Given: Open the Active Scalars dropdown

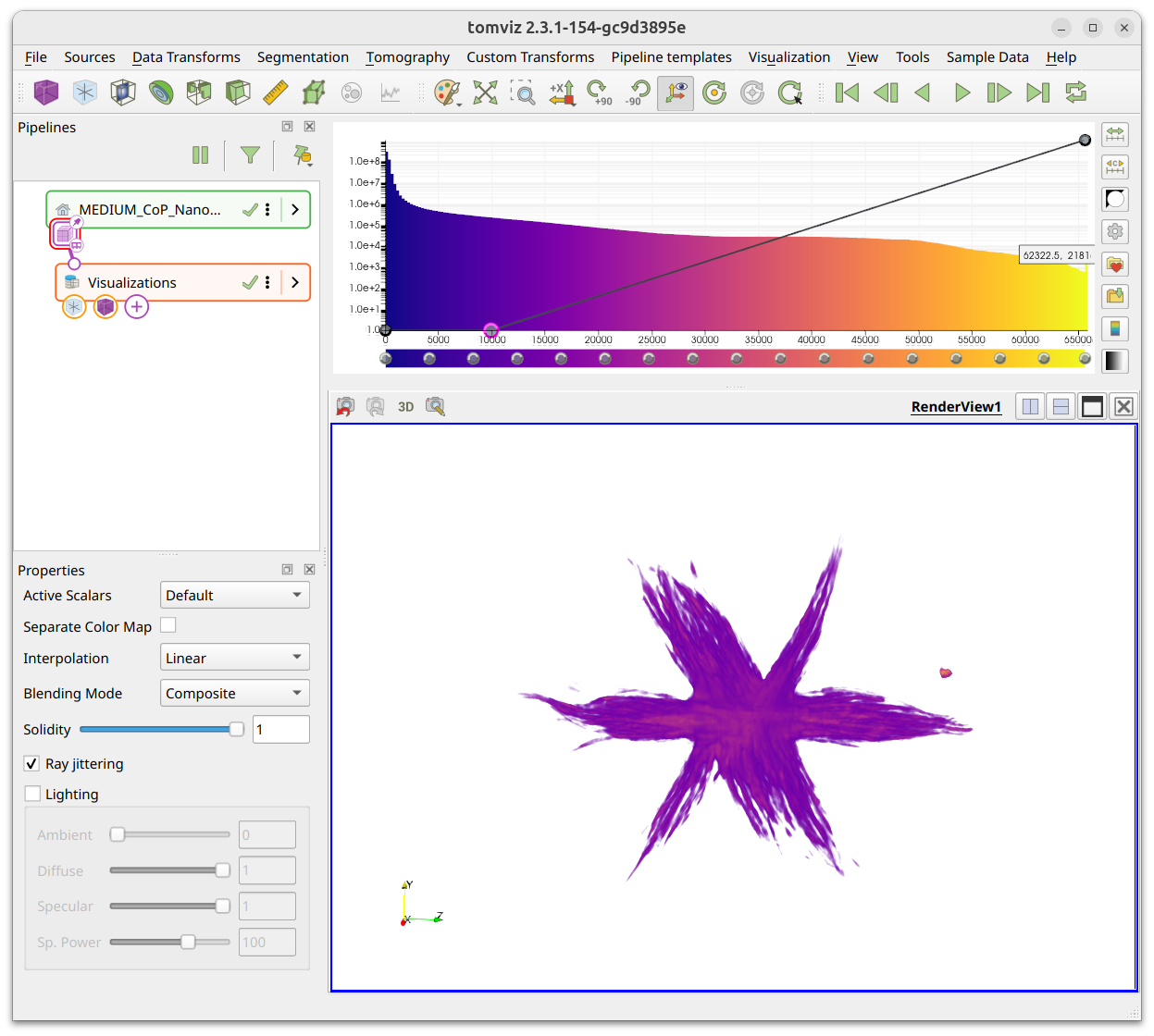Looking at the screenshot, I should (235, 595).
